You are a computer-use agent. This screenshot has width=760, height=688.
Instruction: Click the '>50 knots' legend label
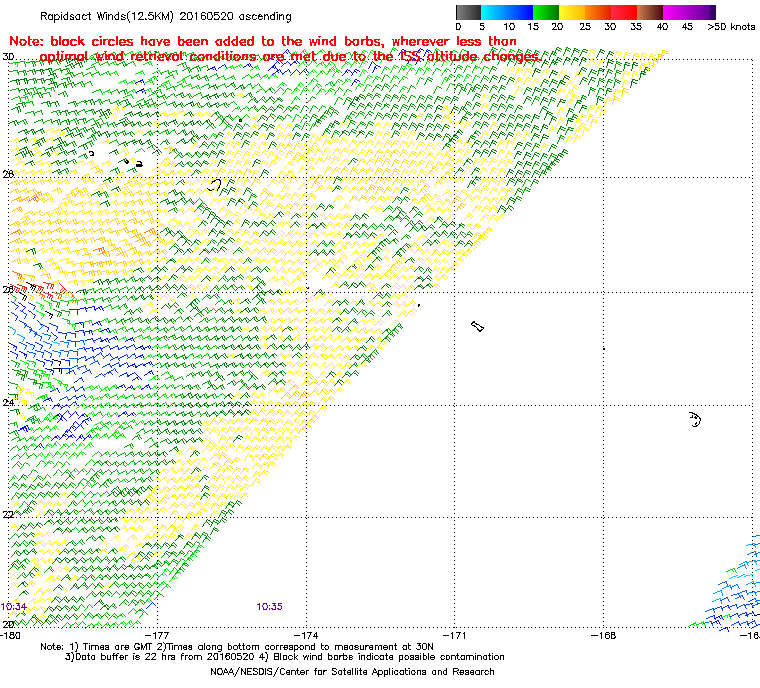click(x=731, y=27)
